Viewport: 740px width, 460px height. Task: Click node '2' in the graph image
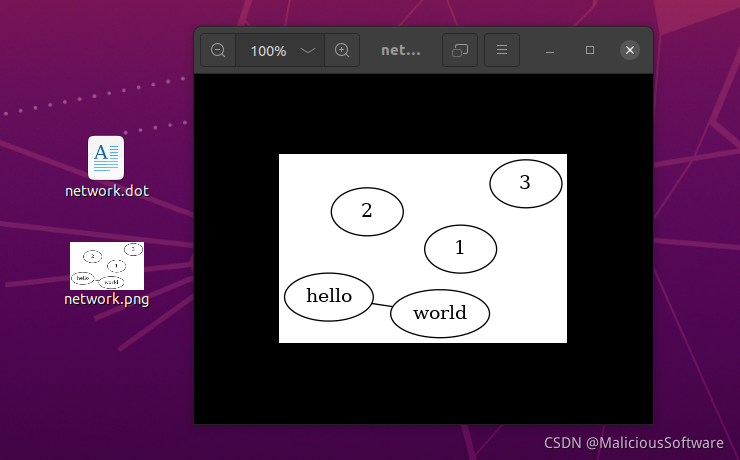(x=367, y=211)
